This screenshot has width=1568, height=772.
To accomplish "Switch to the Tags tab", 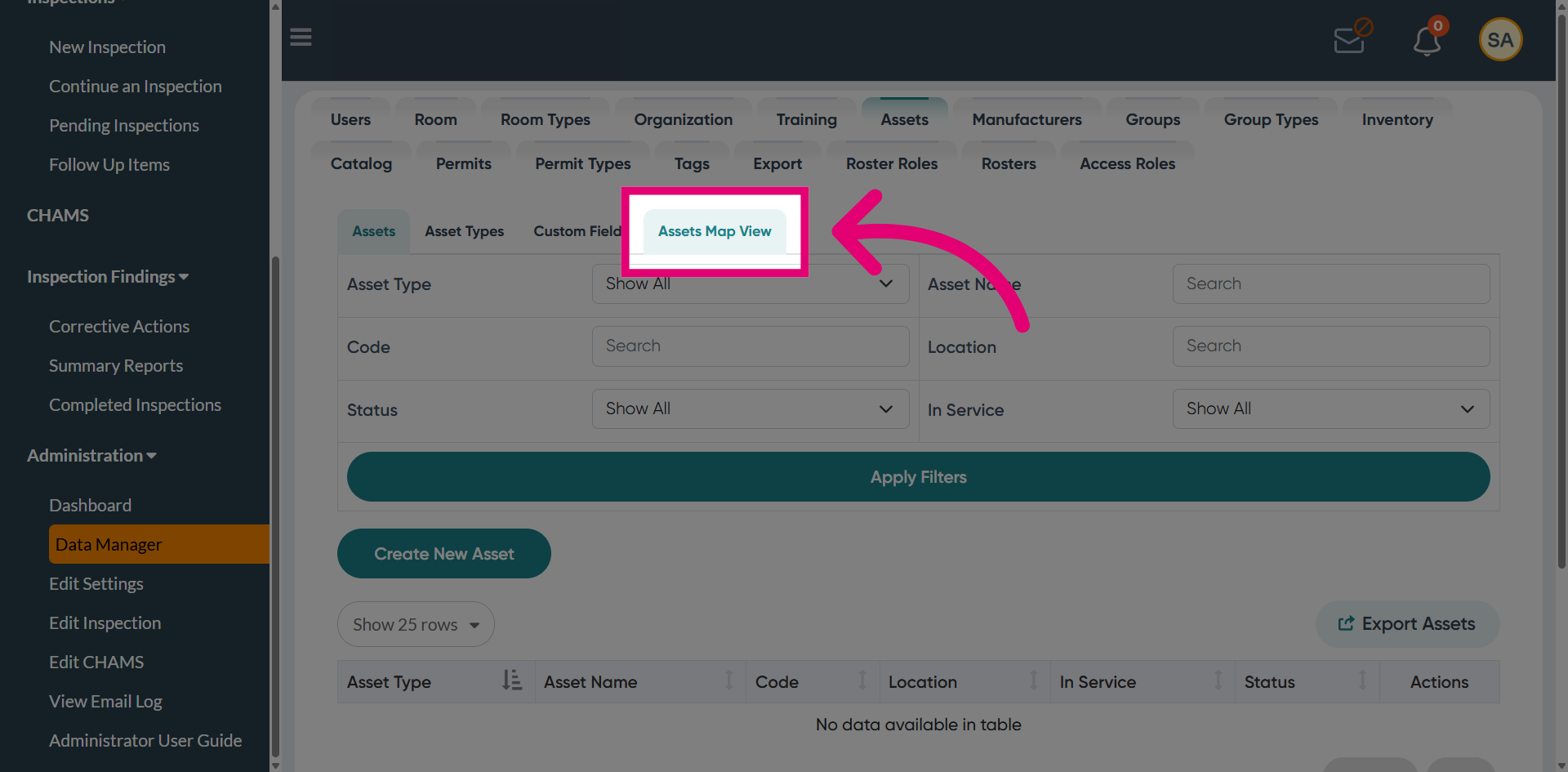I will 692,163.
